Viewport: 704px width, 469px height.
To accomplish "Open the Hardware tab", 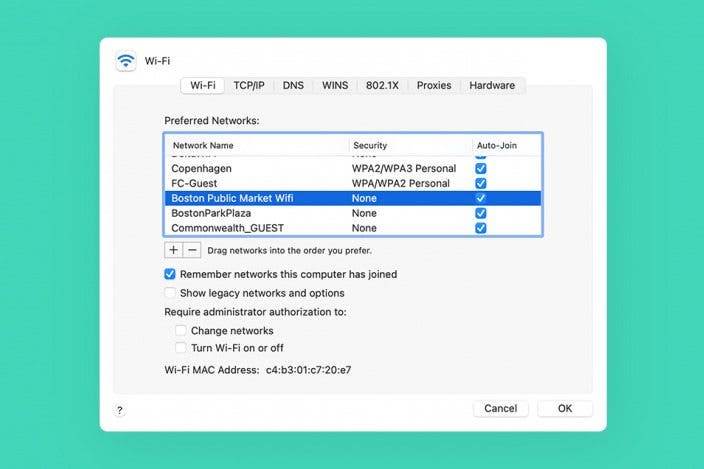I will 492,86.
